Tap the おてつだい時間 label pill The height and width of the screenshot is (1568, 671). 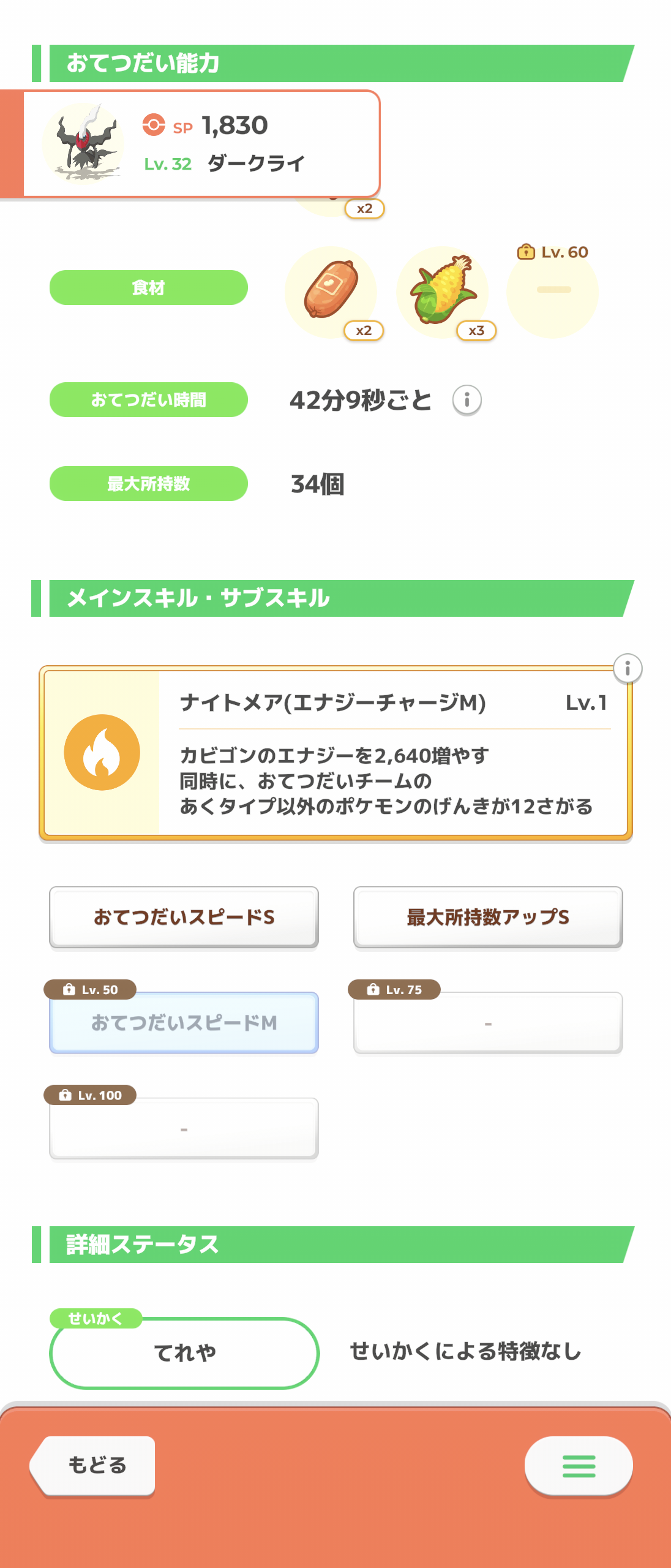149,399
